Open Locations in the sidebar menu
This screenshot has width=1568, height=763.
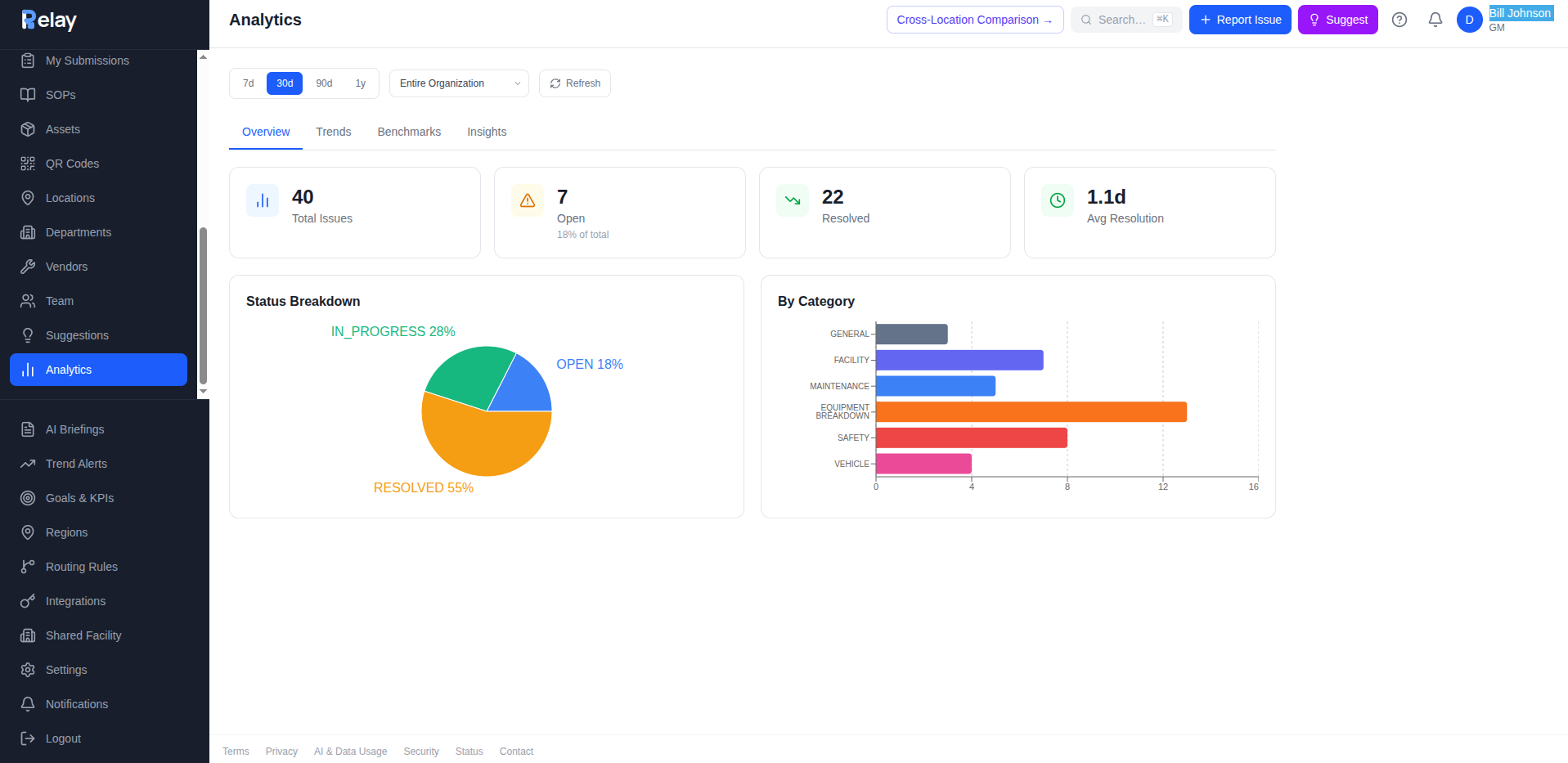pyautogui.click(x=98, y=198)
